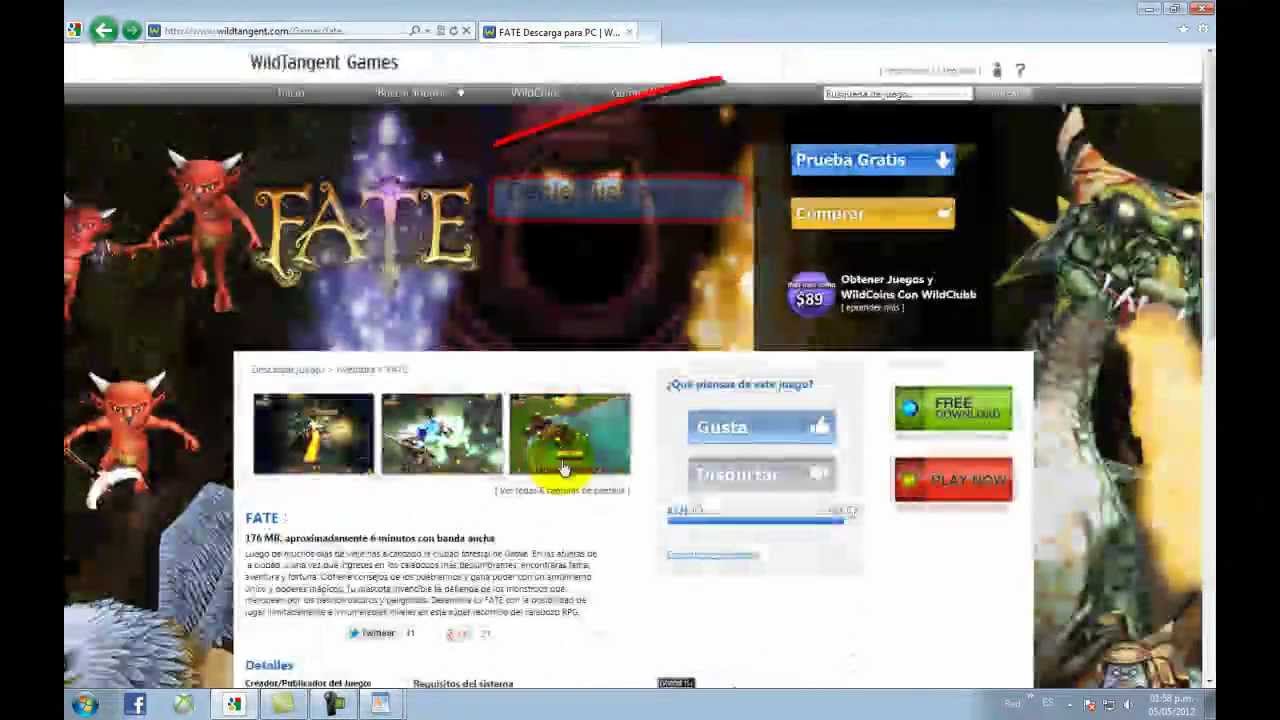The height and width of the screenshot is (720, 1280).
Task: Click the user profile icon in the header
Action: (996, 70)
